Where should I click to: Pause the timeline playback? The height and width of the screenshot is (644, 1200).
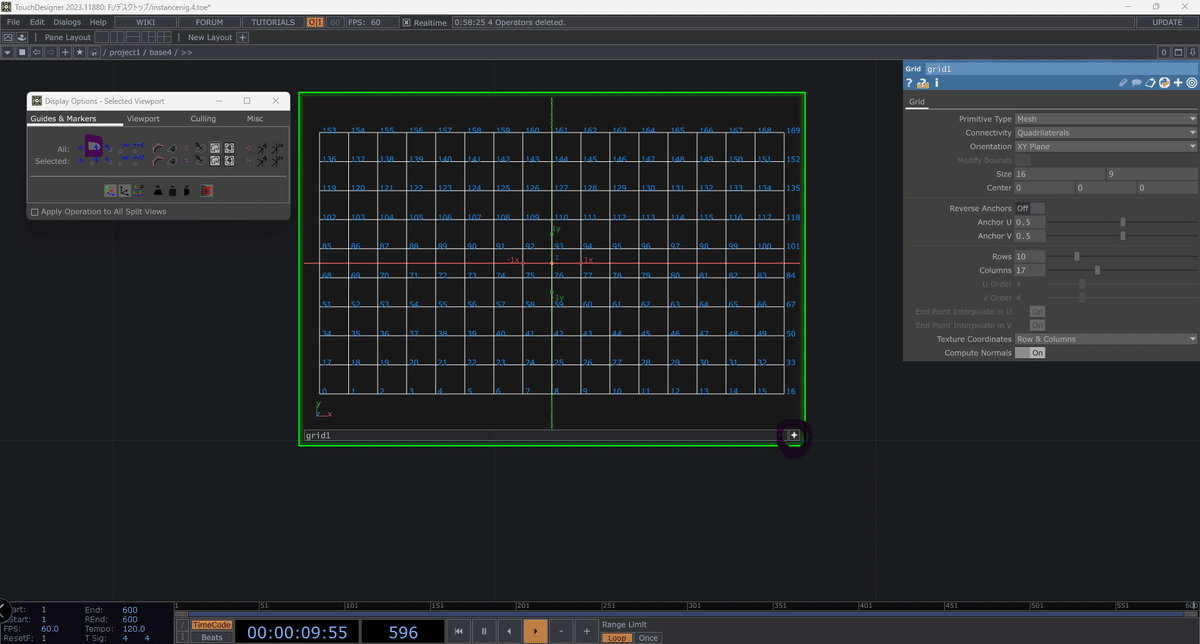[484, 631]
